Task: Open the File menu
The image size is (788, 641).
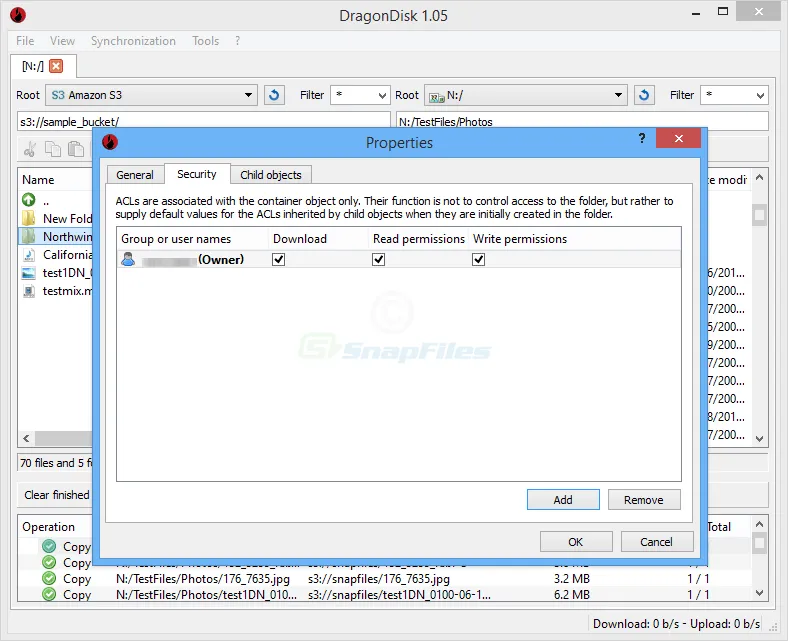Action: [x=25, y=41]
